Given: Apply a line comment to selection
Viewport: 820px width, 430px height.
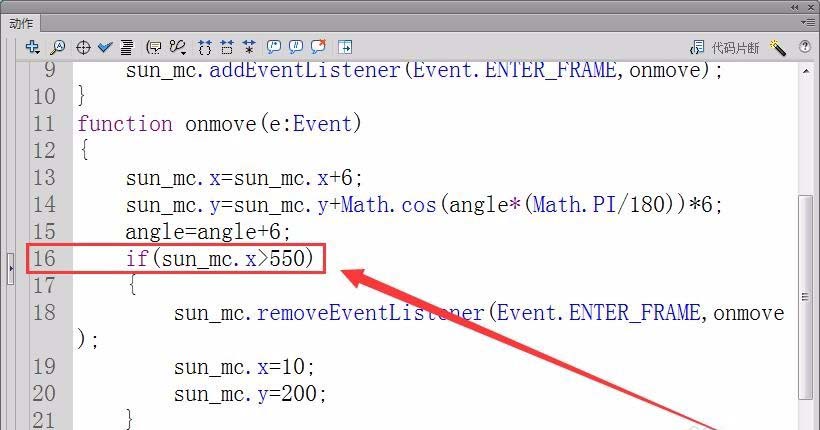Looking at the screenshot, I should pos(296,47).
